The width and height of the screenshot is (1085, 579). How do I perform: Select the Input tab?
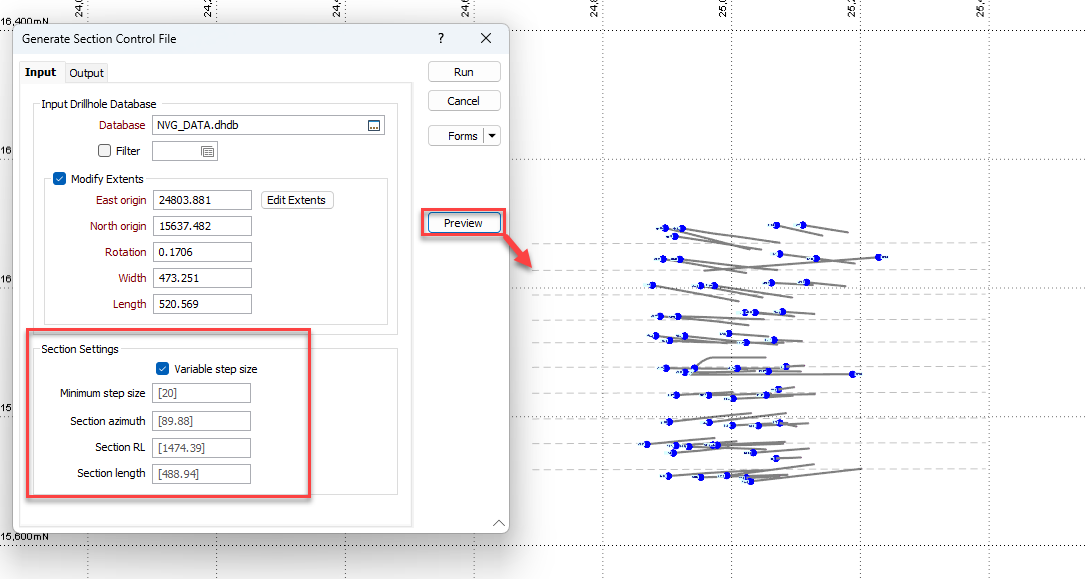click(41, 72)
